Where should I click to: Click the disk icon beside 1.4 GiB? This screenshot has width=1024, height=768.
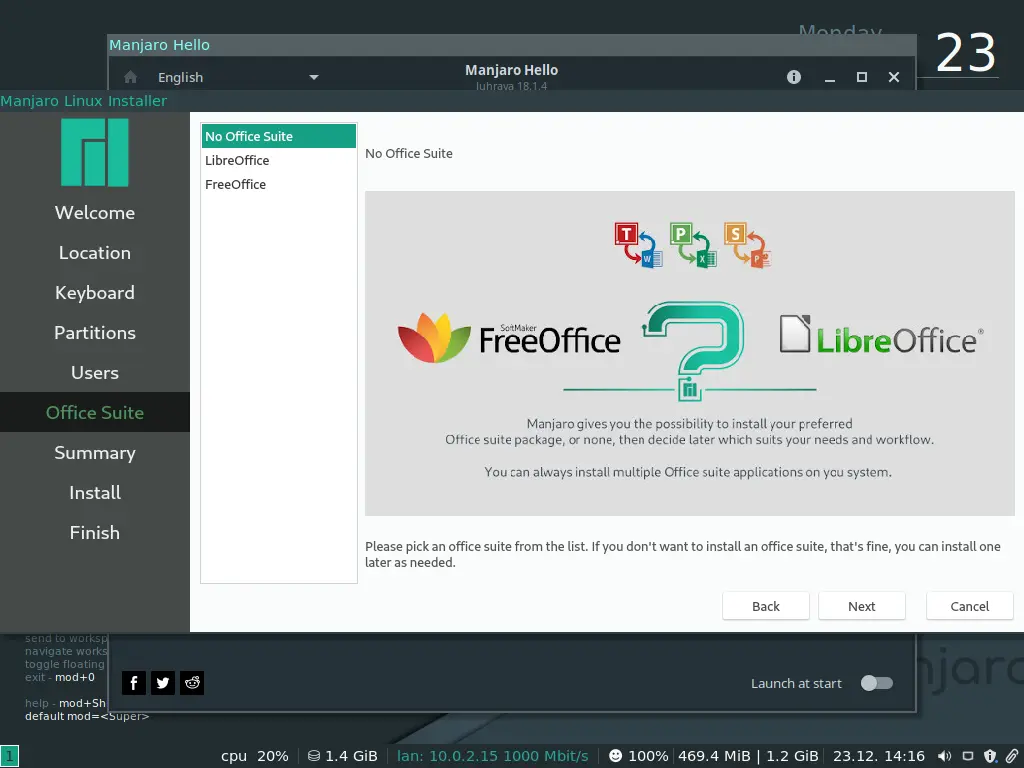pyautogui.click(x=314, y=756)
